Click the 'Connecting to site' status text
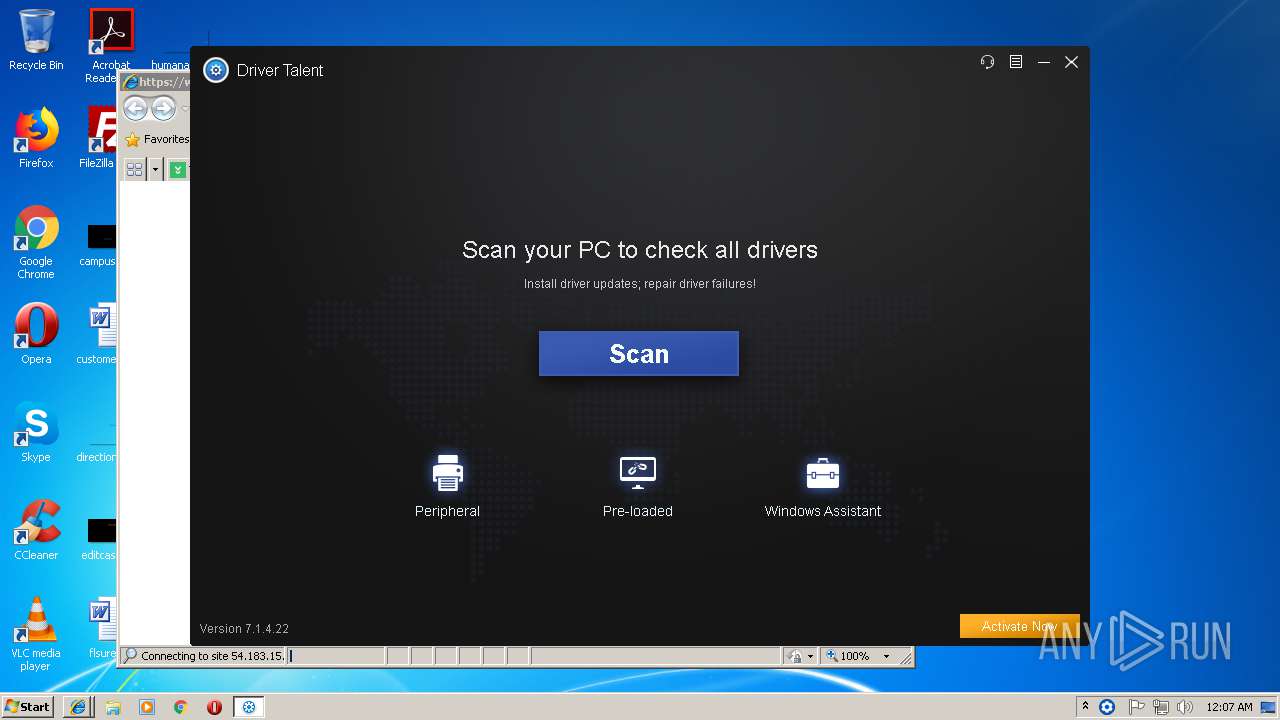Image resolution: width=1280 pixels, height=720 pixels. click(x=212, y=656)
